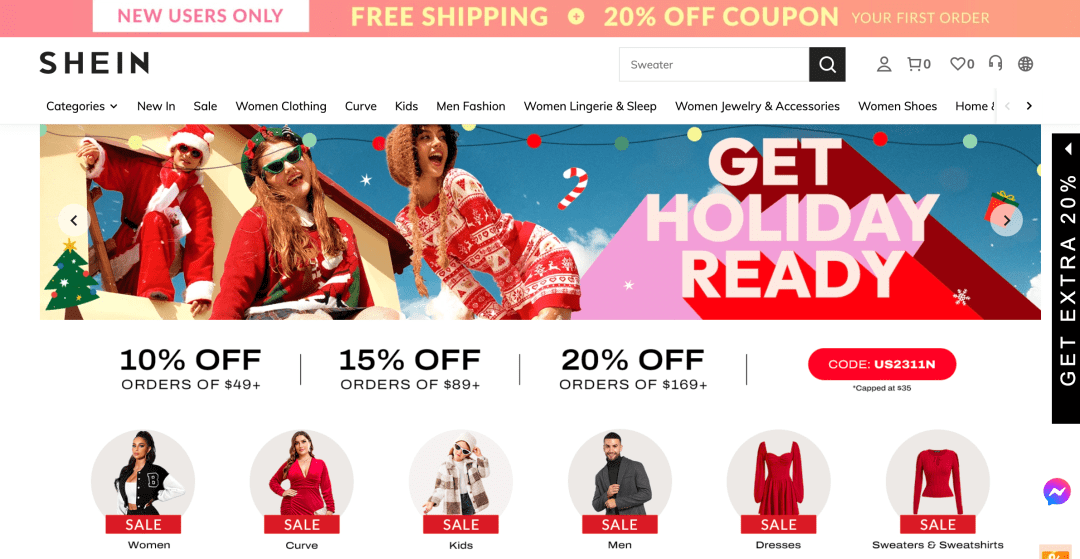Click the New Users Only banner
This screenshot has width=1080, height=559.
pyautogui.click(x=200, y=16)
